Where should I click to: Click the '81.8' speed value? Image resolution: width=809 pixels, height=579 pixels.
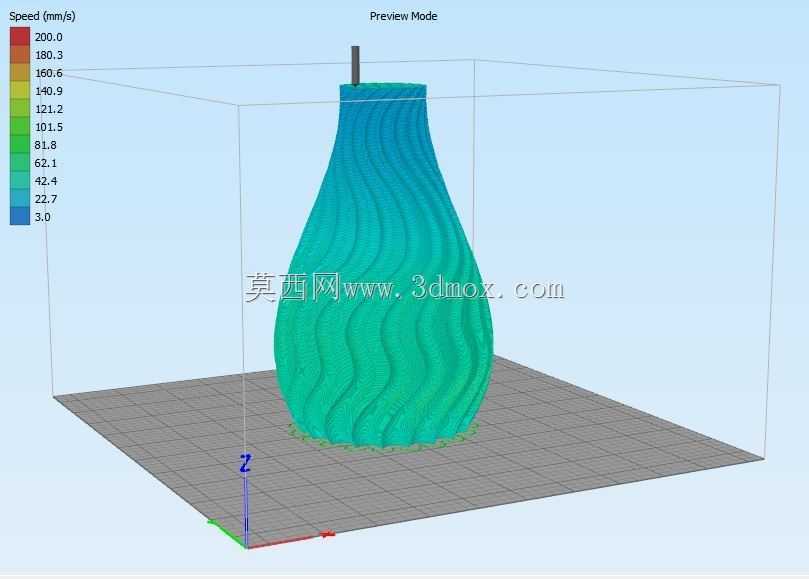click(45, 146)
